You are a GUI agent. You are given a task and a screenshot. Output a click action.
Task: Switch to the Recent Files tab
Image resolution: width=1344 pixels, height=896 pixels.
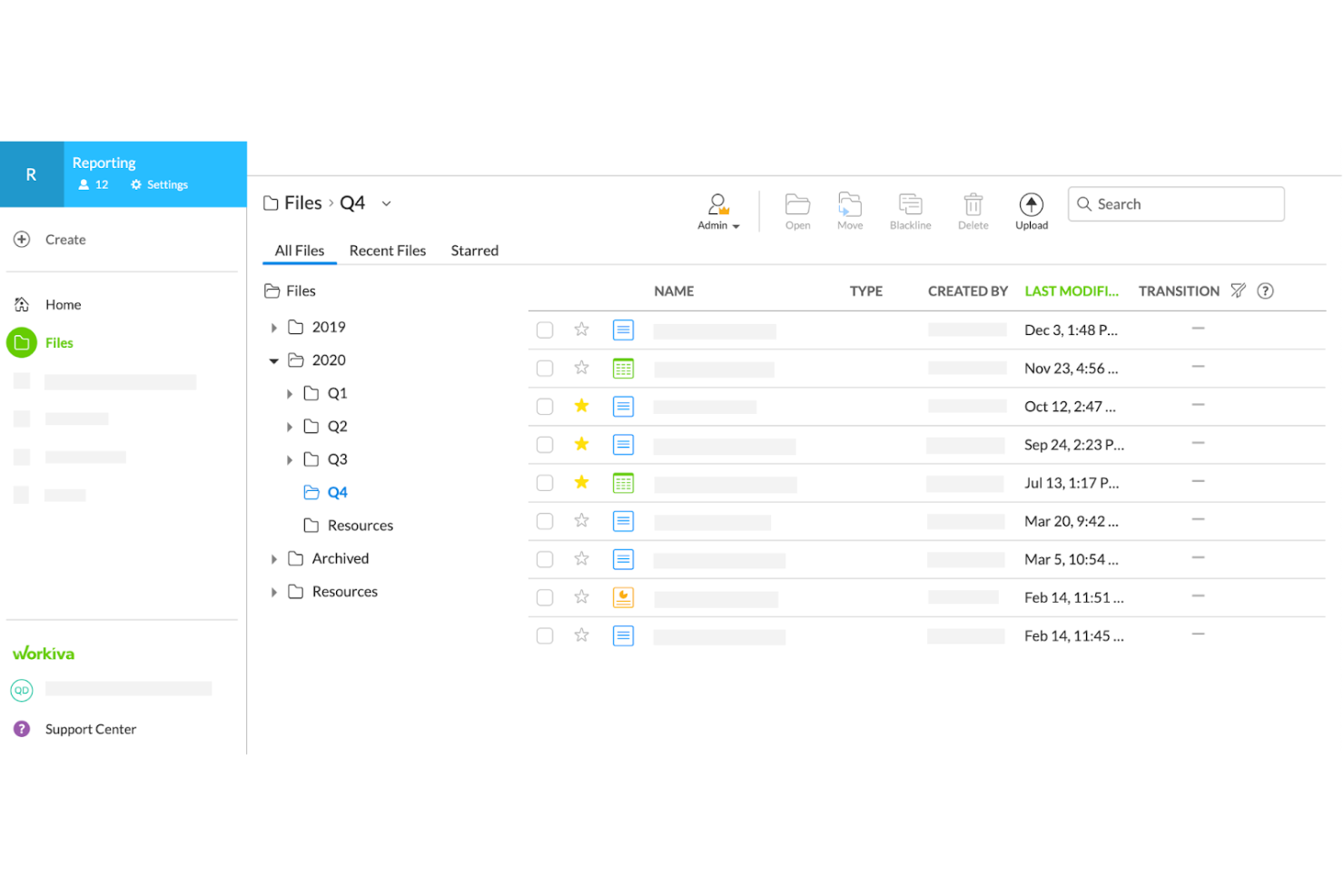[x=388, y=251]
